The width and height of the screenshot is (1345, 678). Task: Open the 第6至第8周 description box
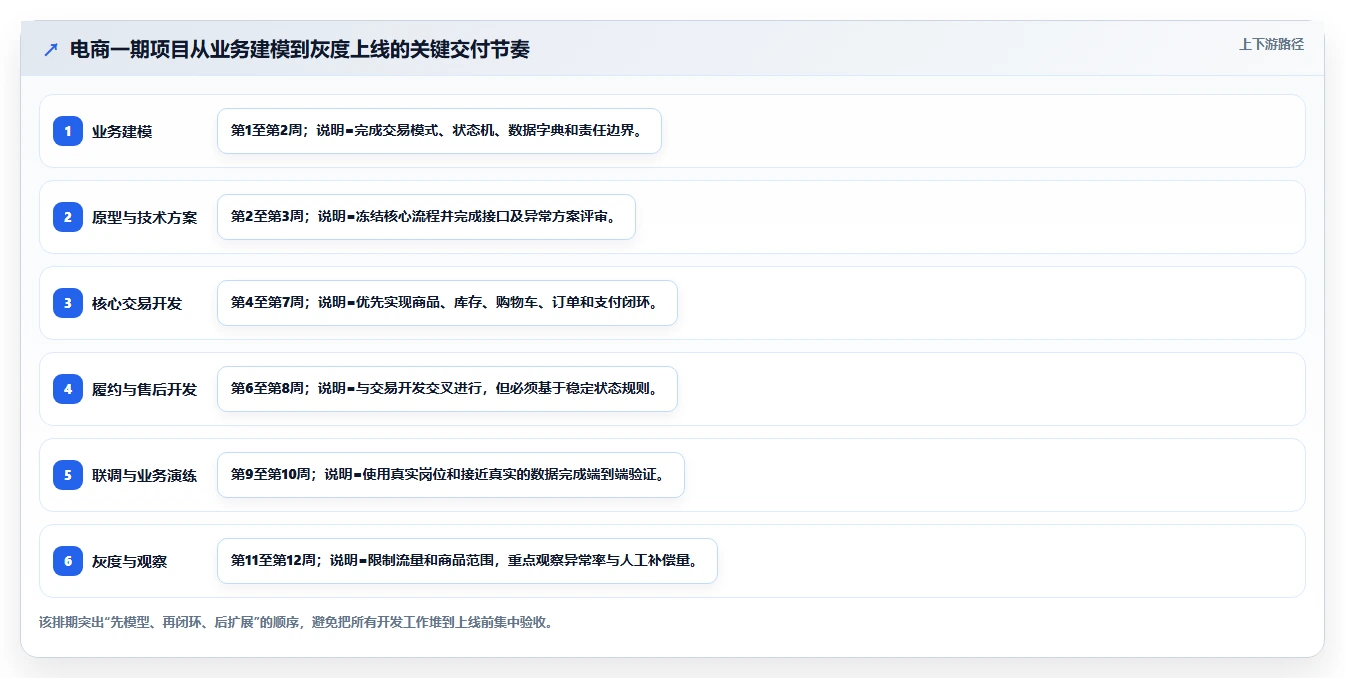[447, 389]
